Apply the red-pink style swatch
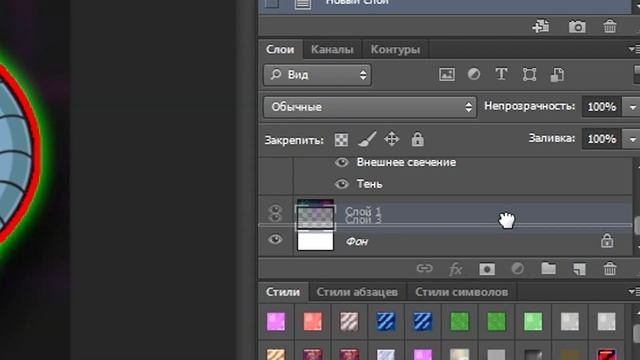The height and width of the screenshot is (360, 640). click(x=313, y=322)
